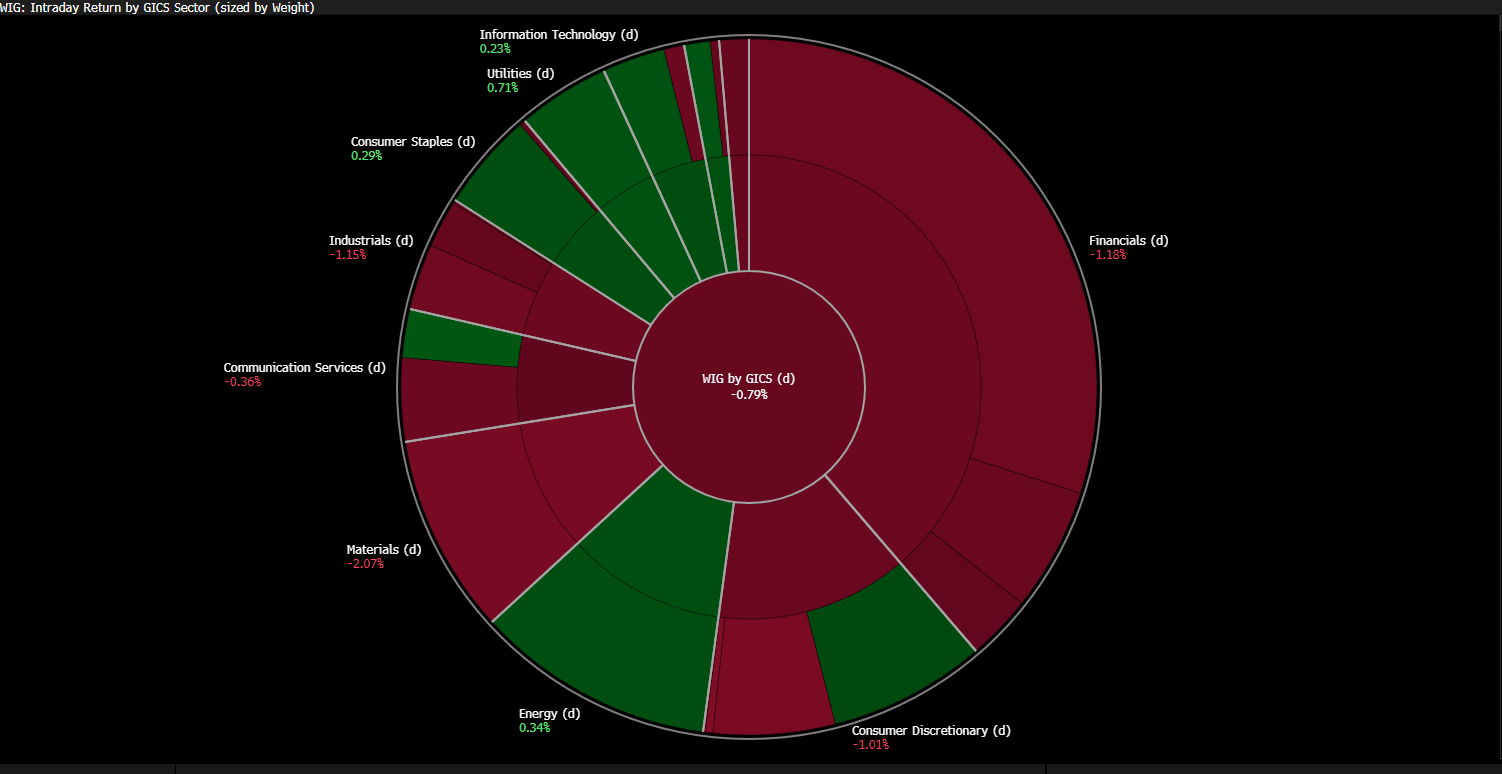Image resolution: width=1502 pixels, height=774 pixels.
Task: Click the Energy (d) sector label
Action: pos(549,714)
